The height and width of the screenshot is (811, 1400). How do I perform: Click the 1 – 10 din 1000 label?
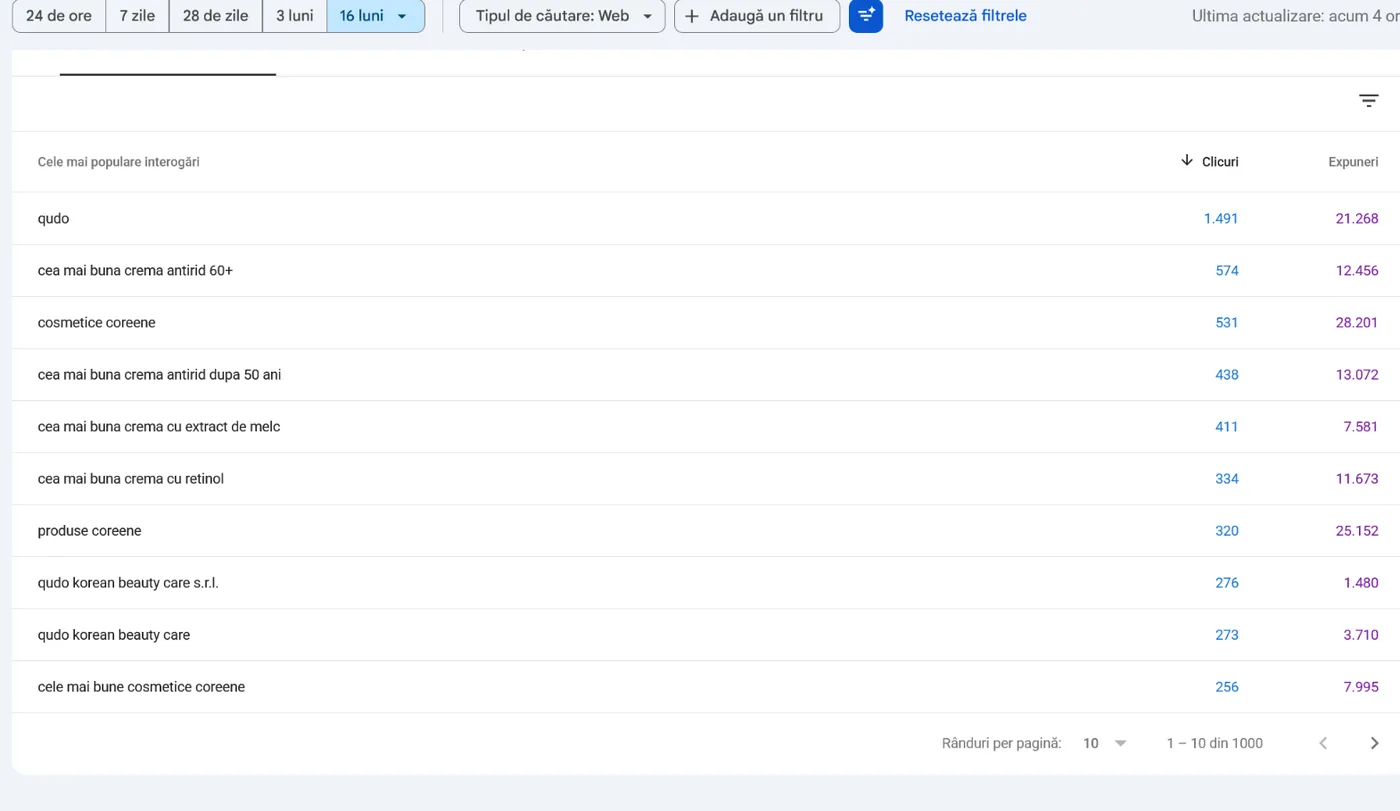click(1214, 743)
